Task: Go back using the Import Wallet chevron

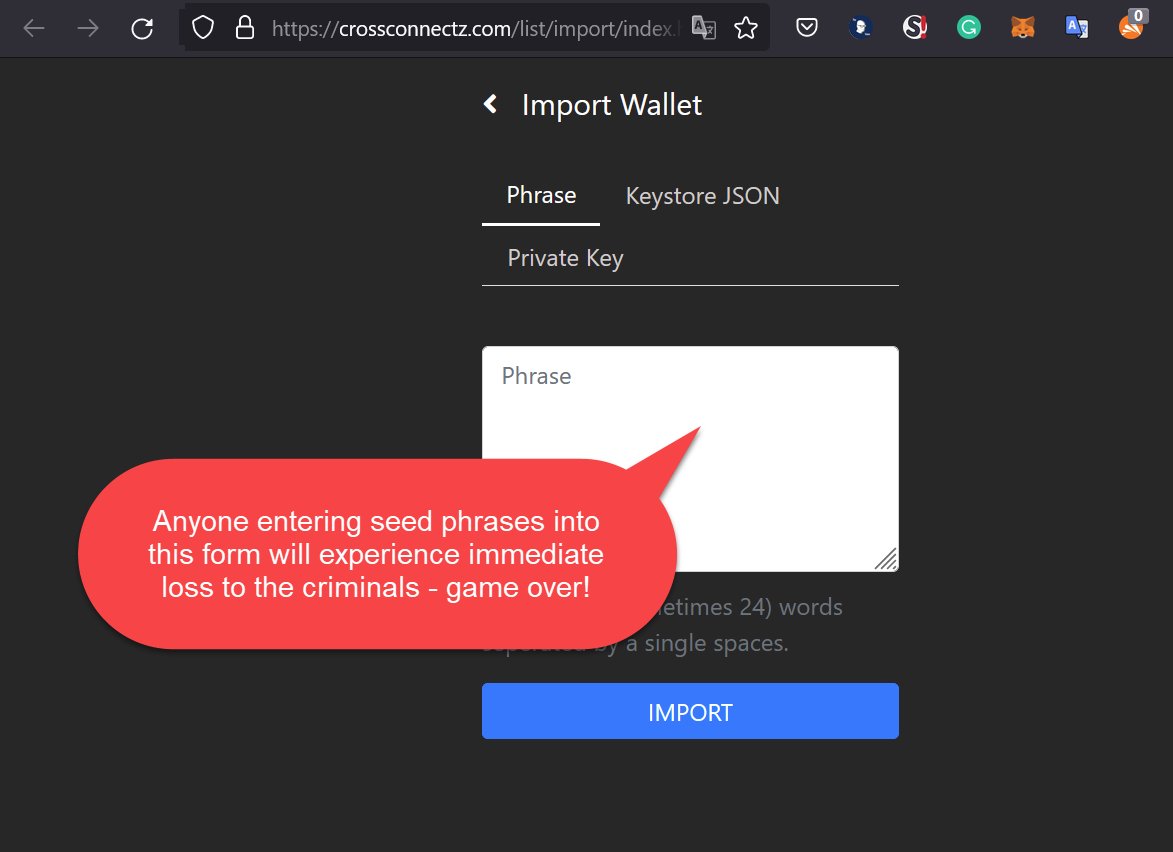Action: pyautogui.click(x=490, y=103)
